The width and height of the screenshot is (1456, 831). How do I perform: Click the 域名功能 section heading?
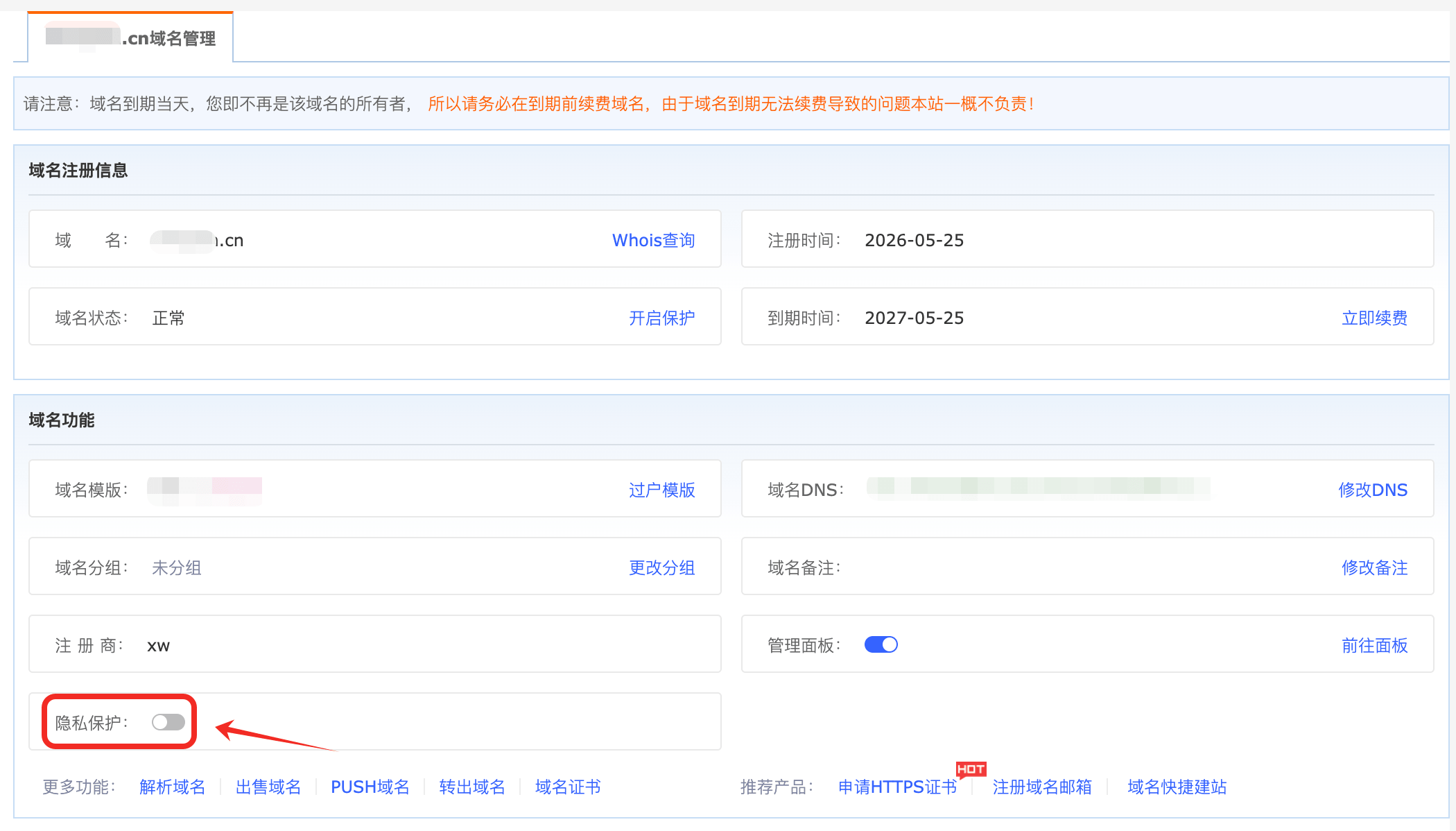pyautogui.click(x=62, y=420)
